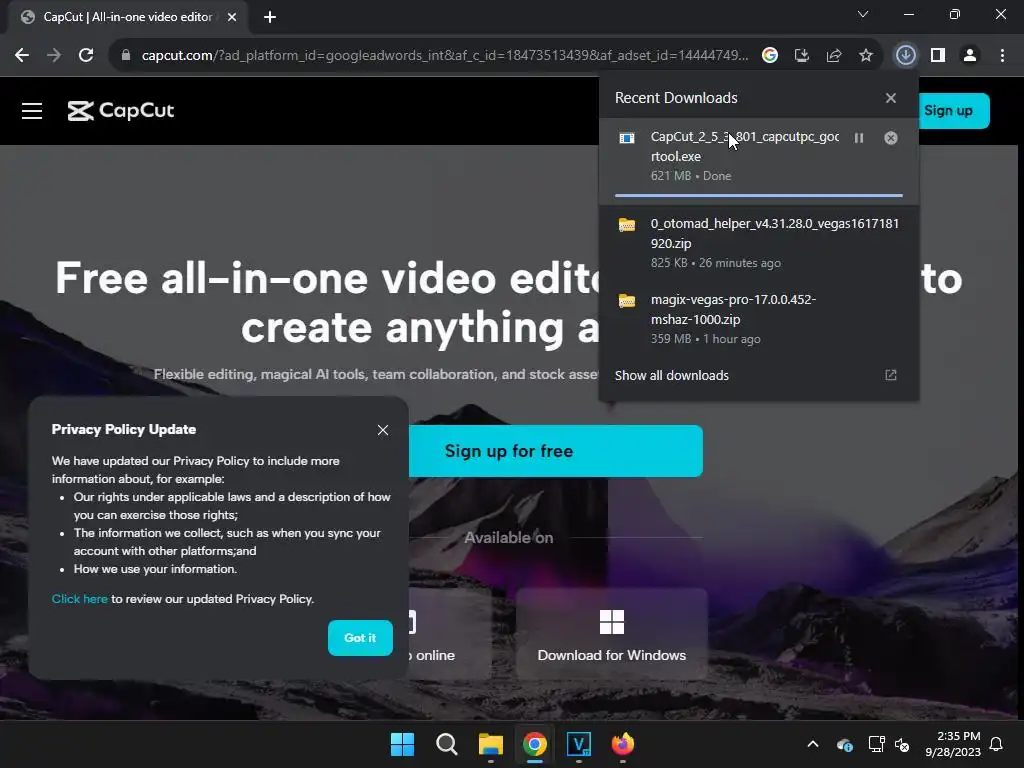
Task: Click the CapCut exe file icon
Action: (x=627, y=138)
